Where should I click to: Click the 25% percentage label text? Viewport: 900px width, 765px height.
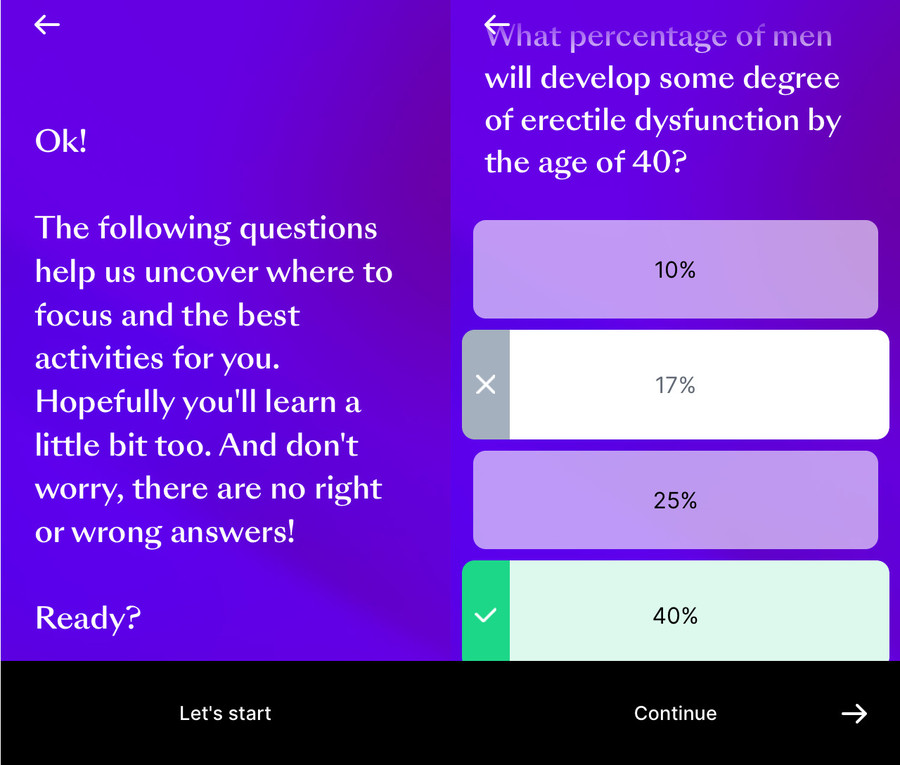point(675,500)
